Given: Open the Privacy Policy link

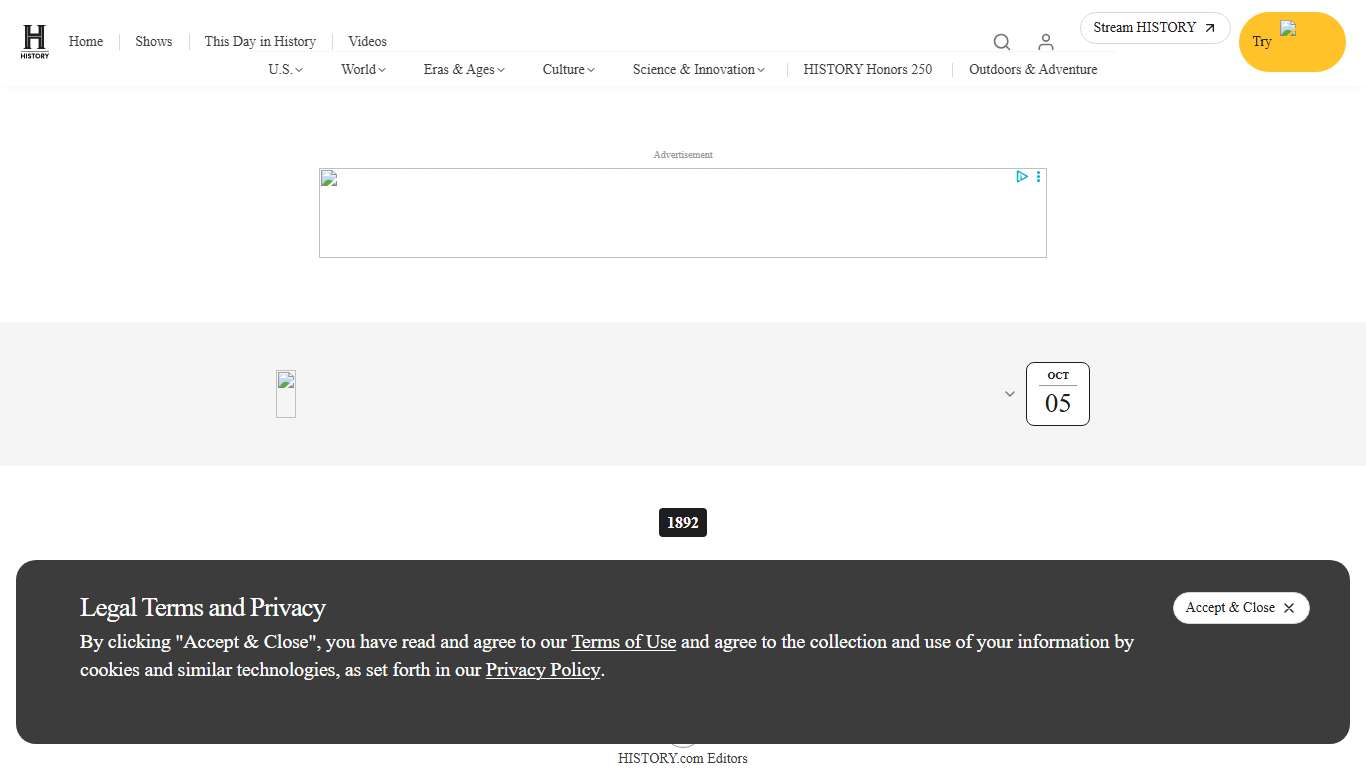Looking at the screenshot, I should pyautogui.click(x=543, y=670).
